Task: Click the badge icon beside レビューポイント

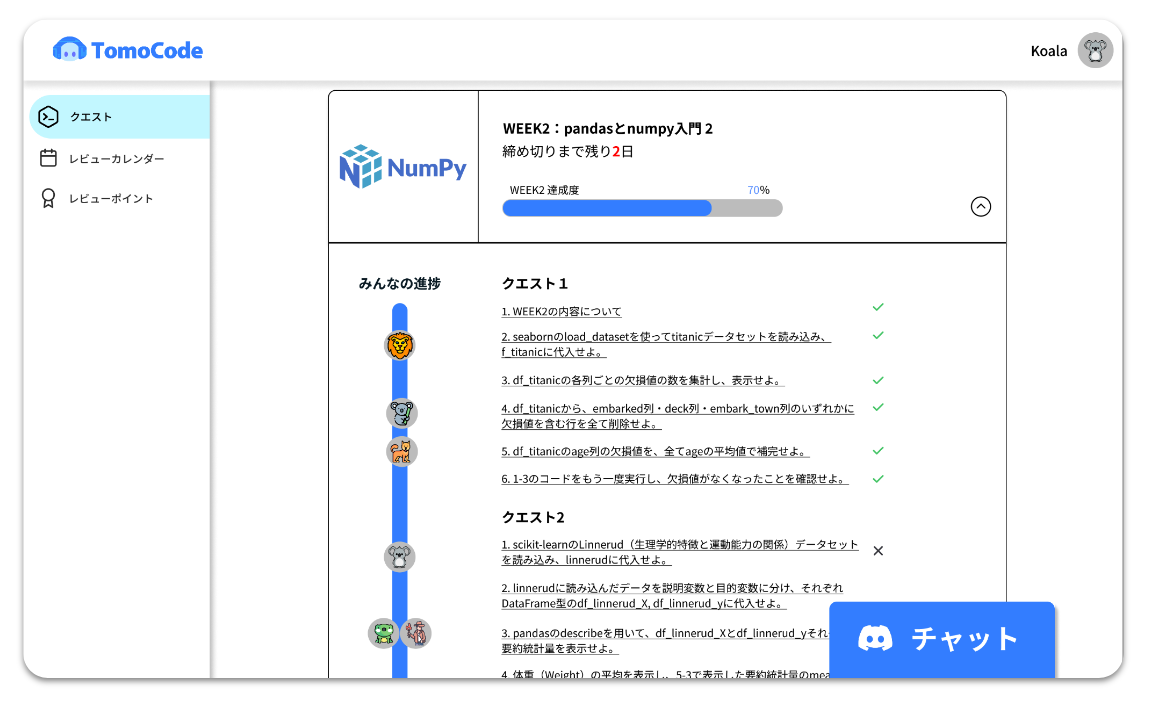Action: tap(49, 198)
